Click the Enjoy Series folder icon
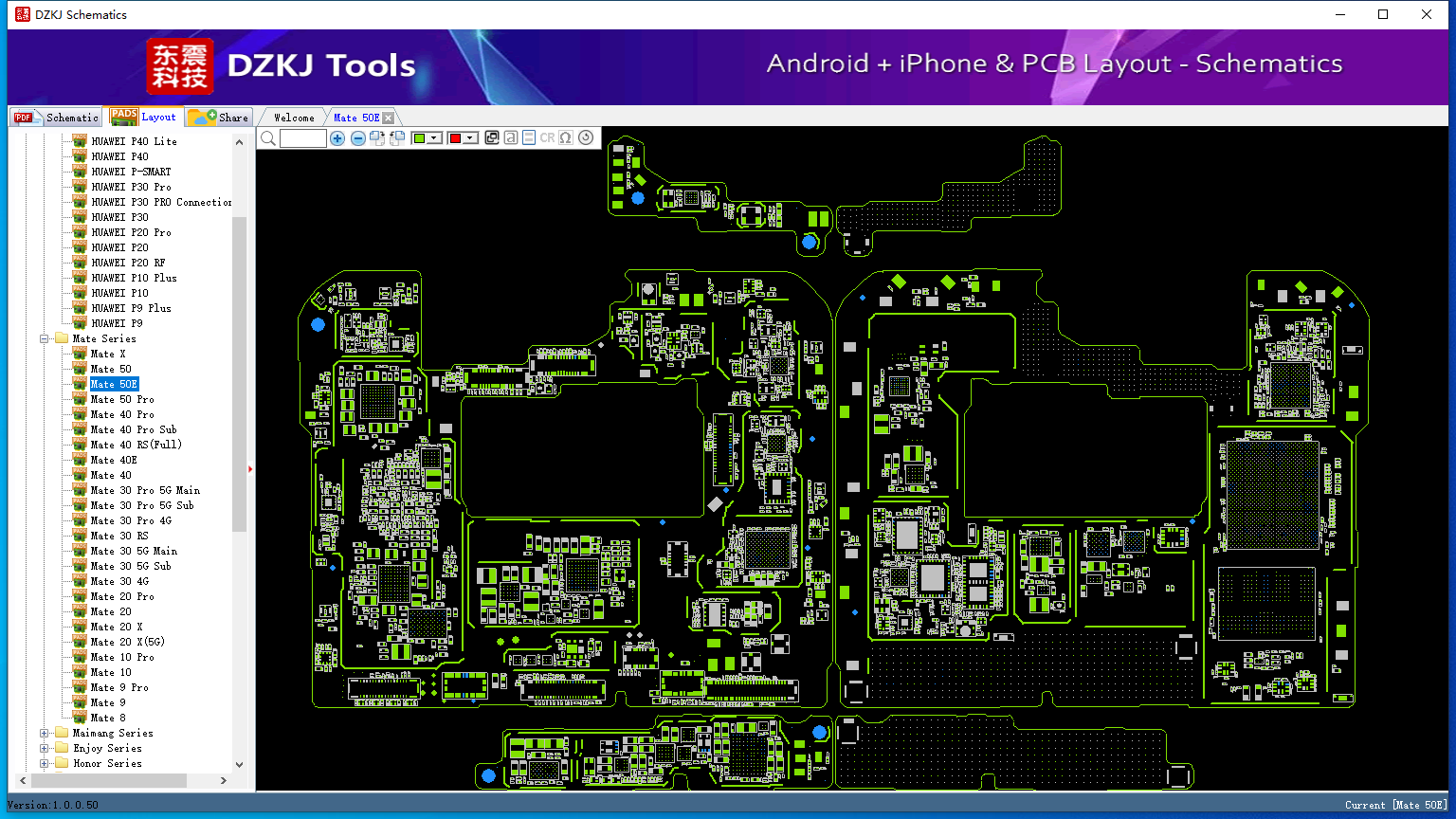Screen dimensions: 1456x819 [x=62, y=748]
